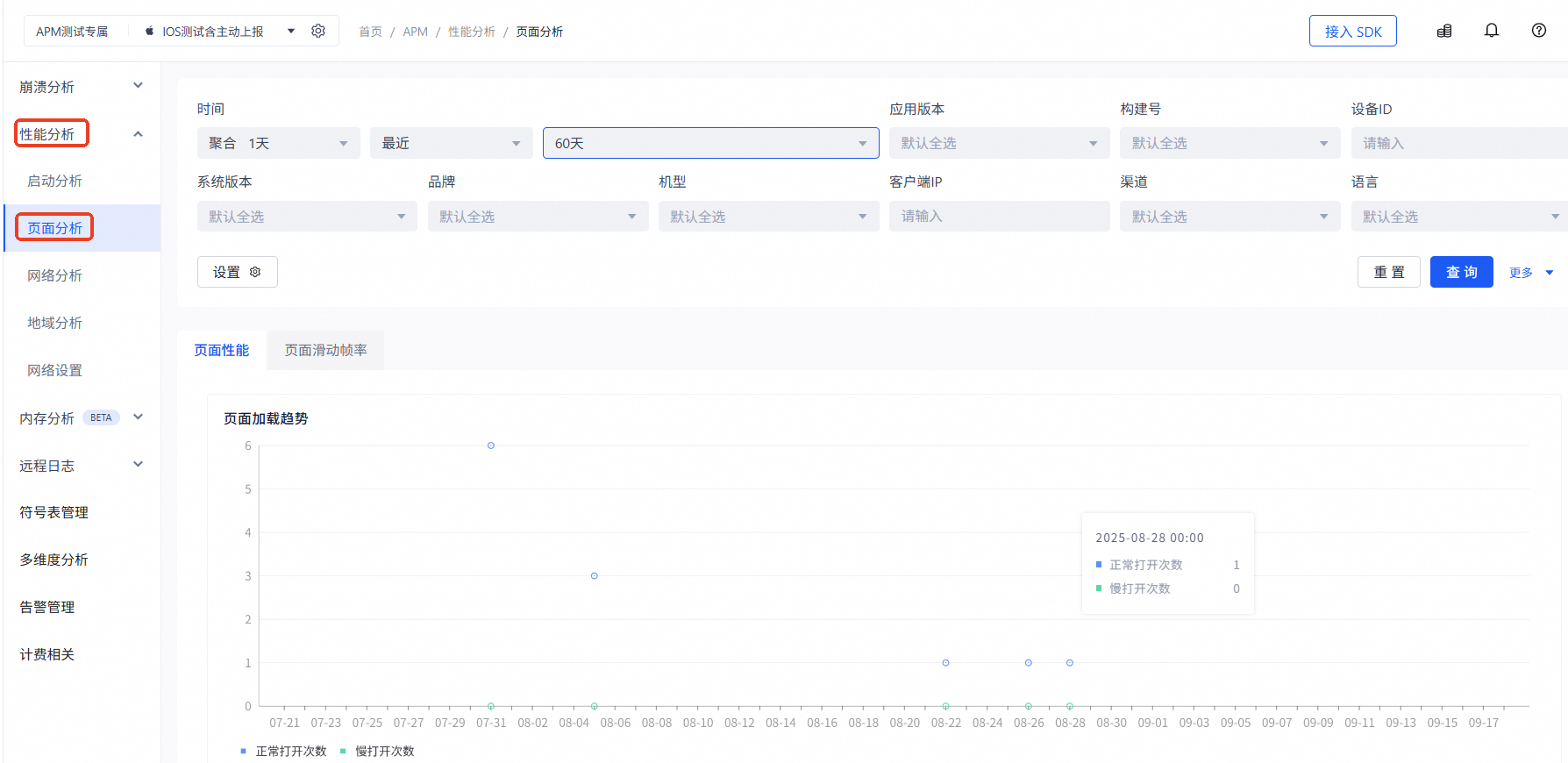Open 符号表管理 in sidebar
1568x763 pixels.
(x=54, y=512)
